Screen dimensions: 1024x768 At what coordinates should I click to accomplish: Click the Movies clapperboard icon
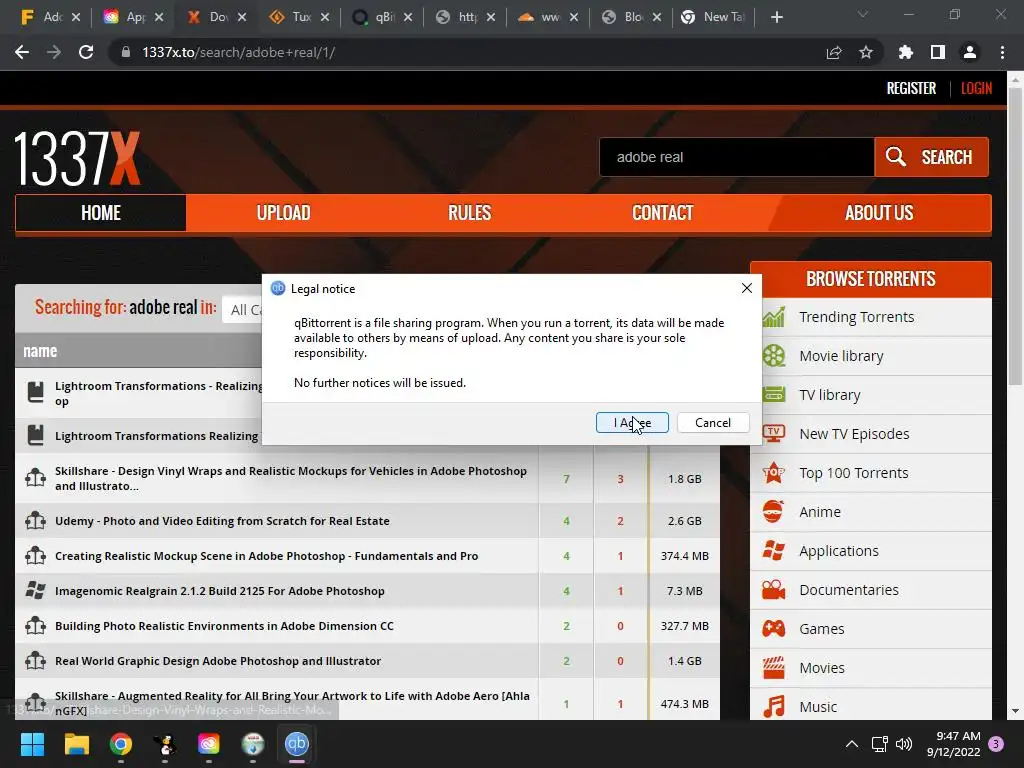coord(774,668)
